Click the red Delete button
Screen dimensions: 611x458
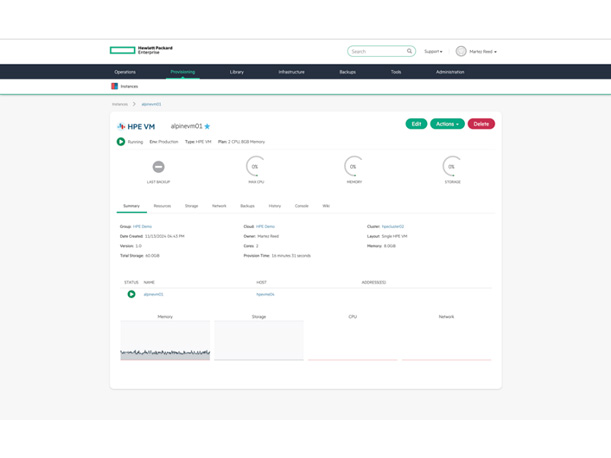pyautogui.click(x=481, y=124)
